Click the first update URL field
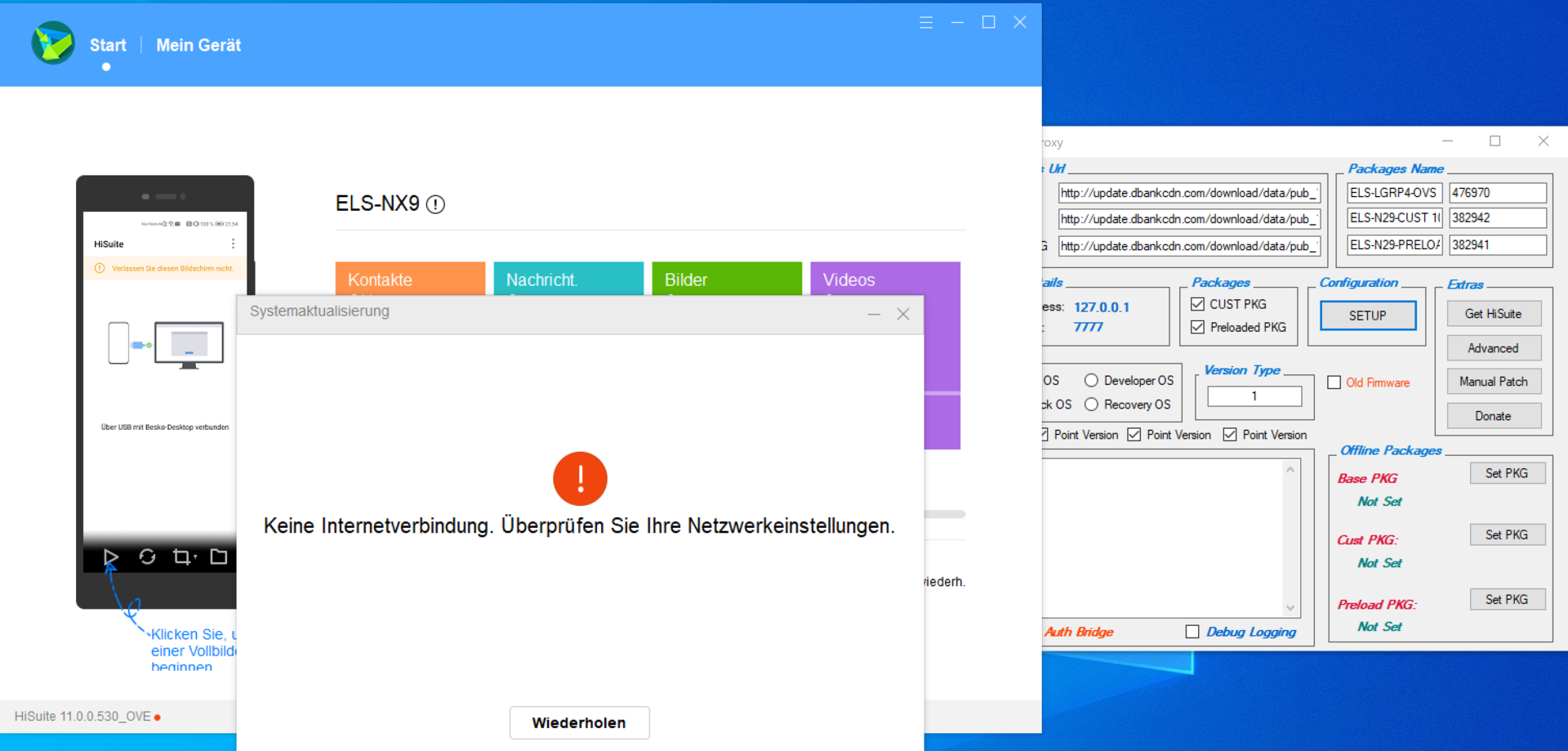The height and width of the screenshot is (751, 1568). pos(1189,193)
